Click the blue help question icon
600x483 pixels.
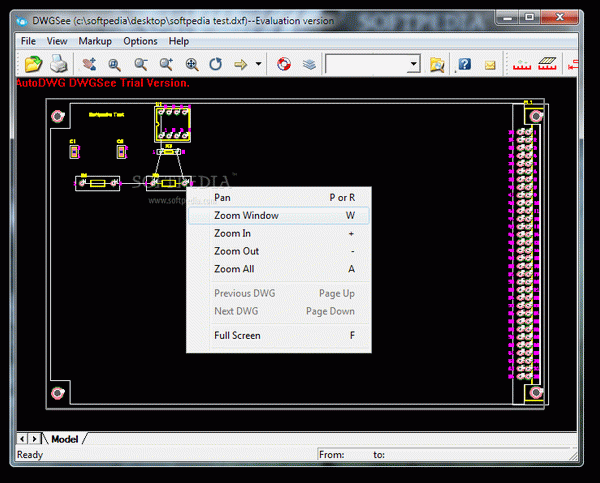pos(465,64)
